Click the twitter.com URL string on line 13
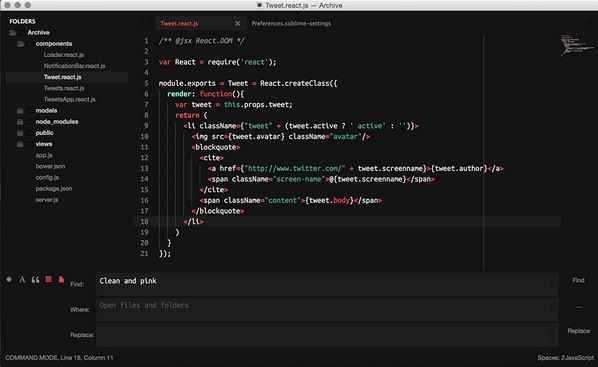This screenshot has width=598, height=367. tap(294, 169)
